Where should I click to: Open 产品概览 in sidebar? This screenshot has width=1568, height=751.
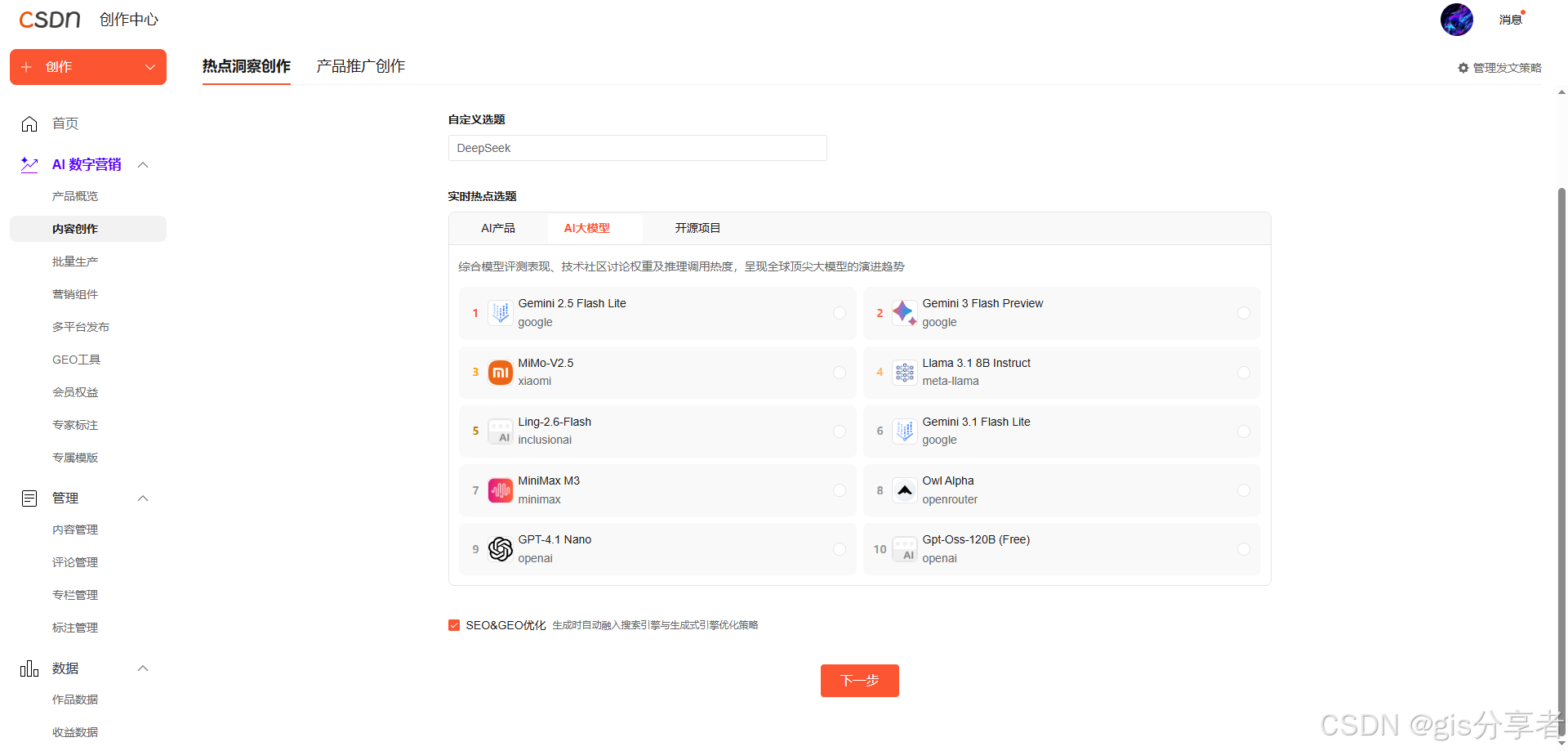click(x=75, y=196)
